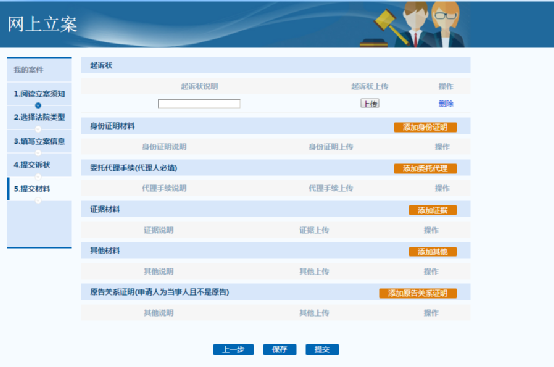Image resolution: width=554 pixels, height=367 pixels.
Task: Click the 提交 button at bottom
Action: point(322,349)
